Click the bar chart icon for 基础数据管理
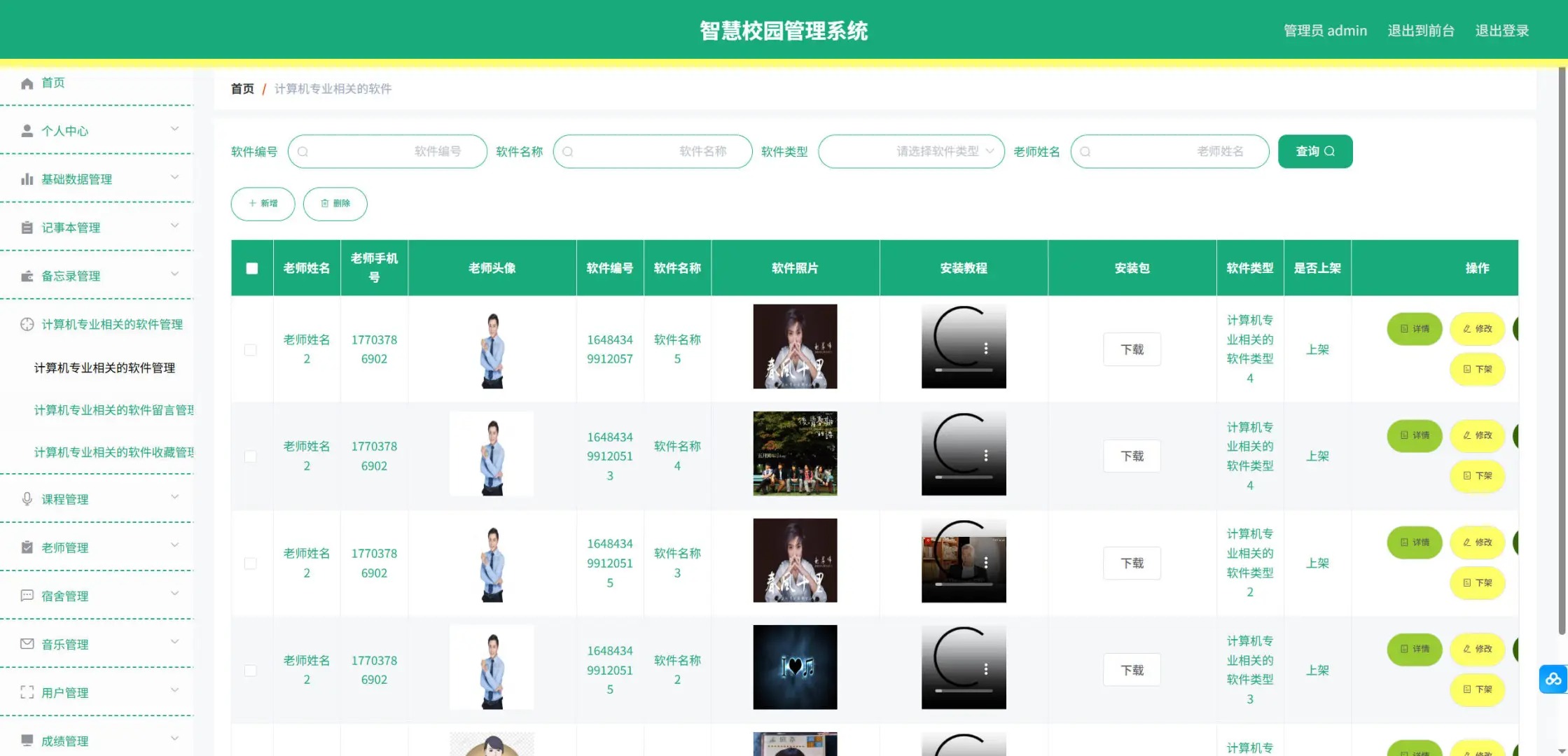 (27, 179)
